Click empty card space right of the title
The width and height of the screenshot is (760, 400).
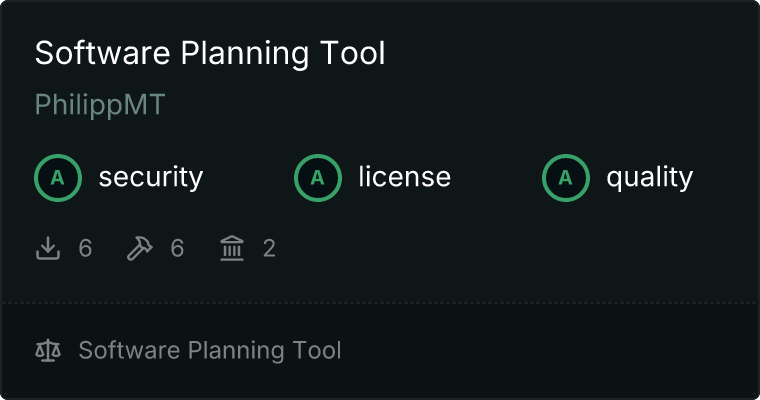tap(580, 54)
